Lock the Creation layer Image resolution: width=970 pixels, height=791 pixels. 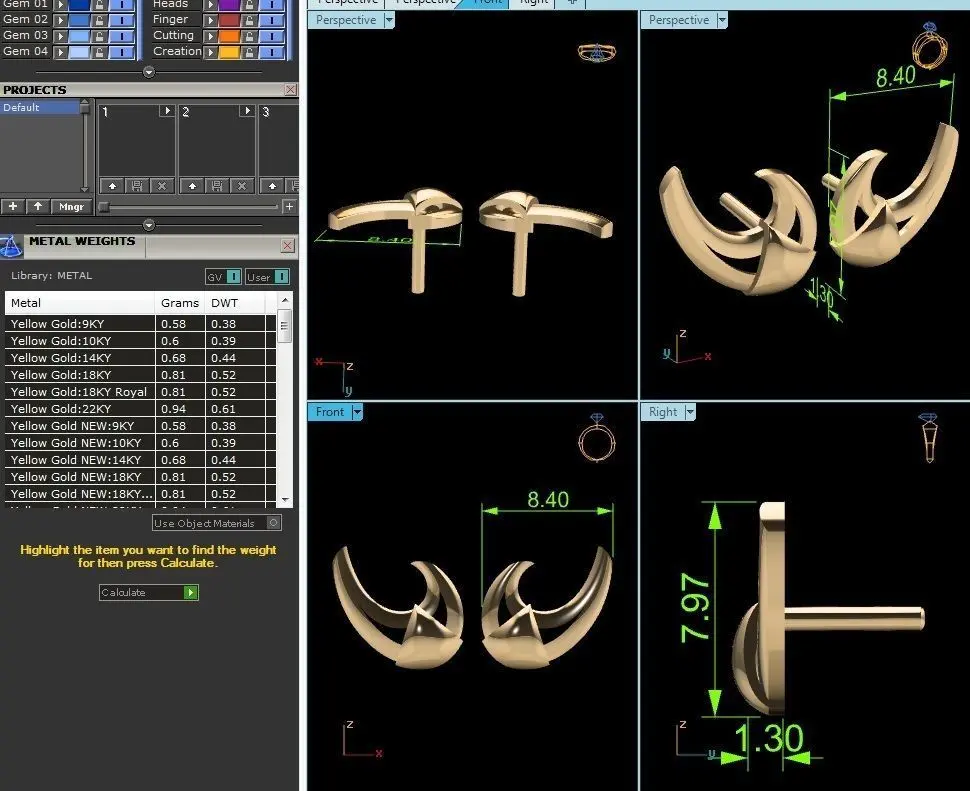click(249, 52)
